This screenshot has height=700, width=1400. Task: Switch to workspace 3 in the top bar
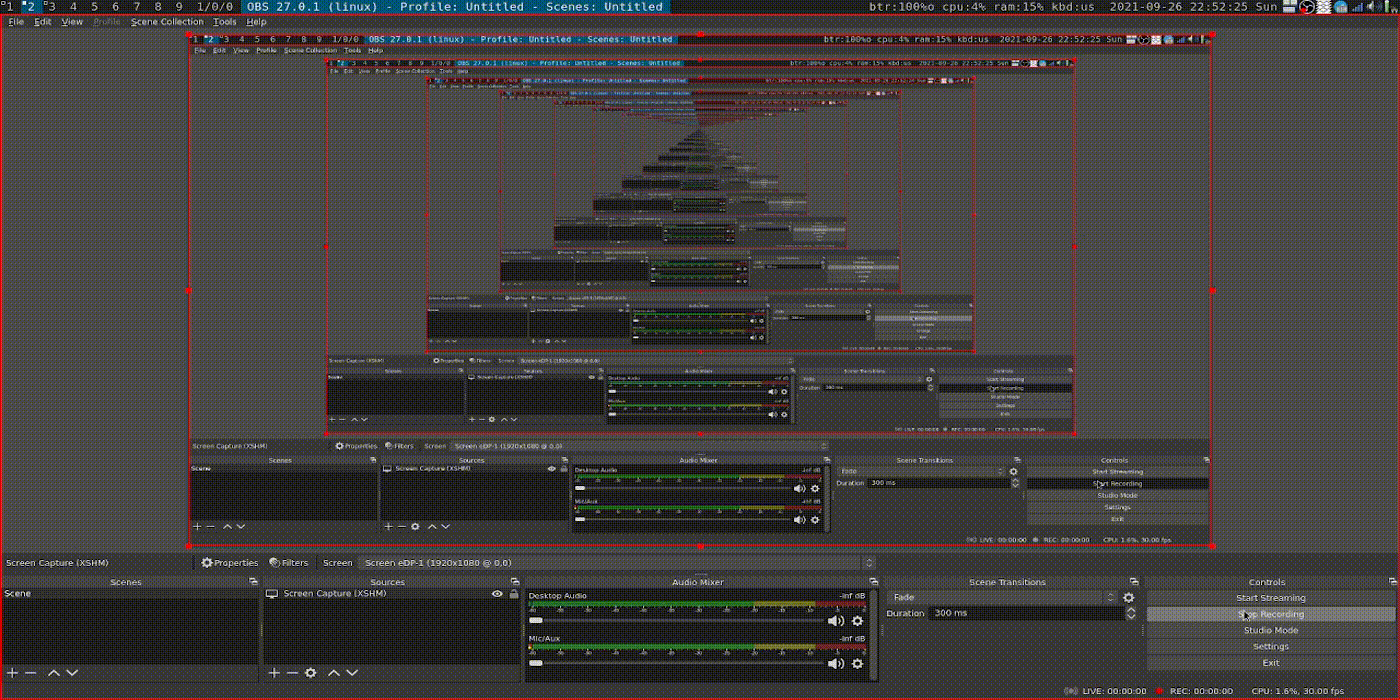[50, 7]
